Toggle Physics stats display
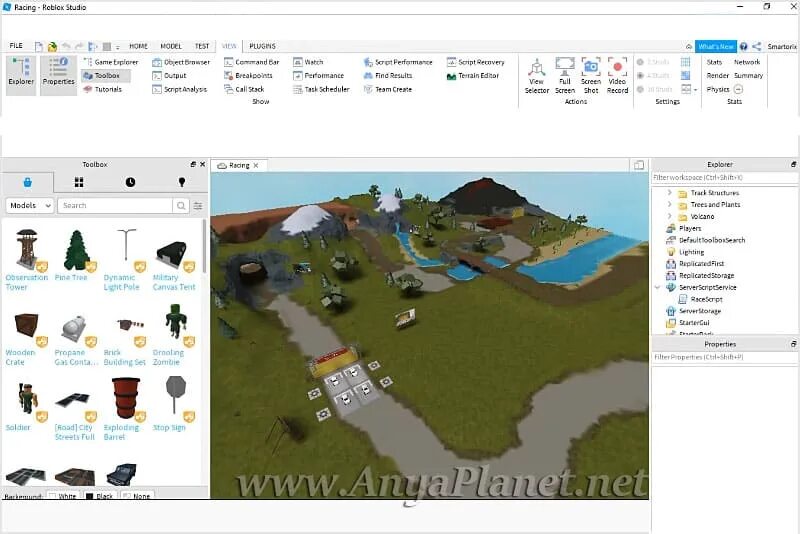 (718, 89)
